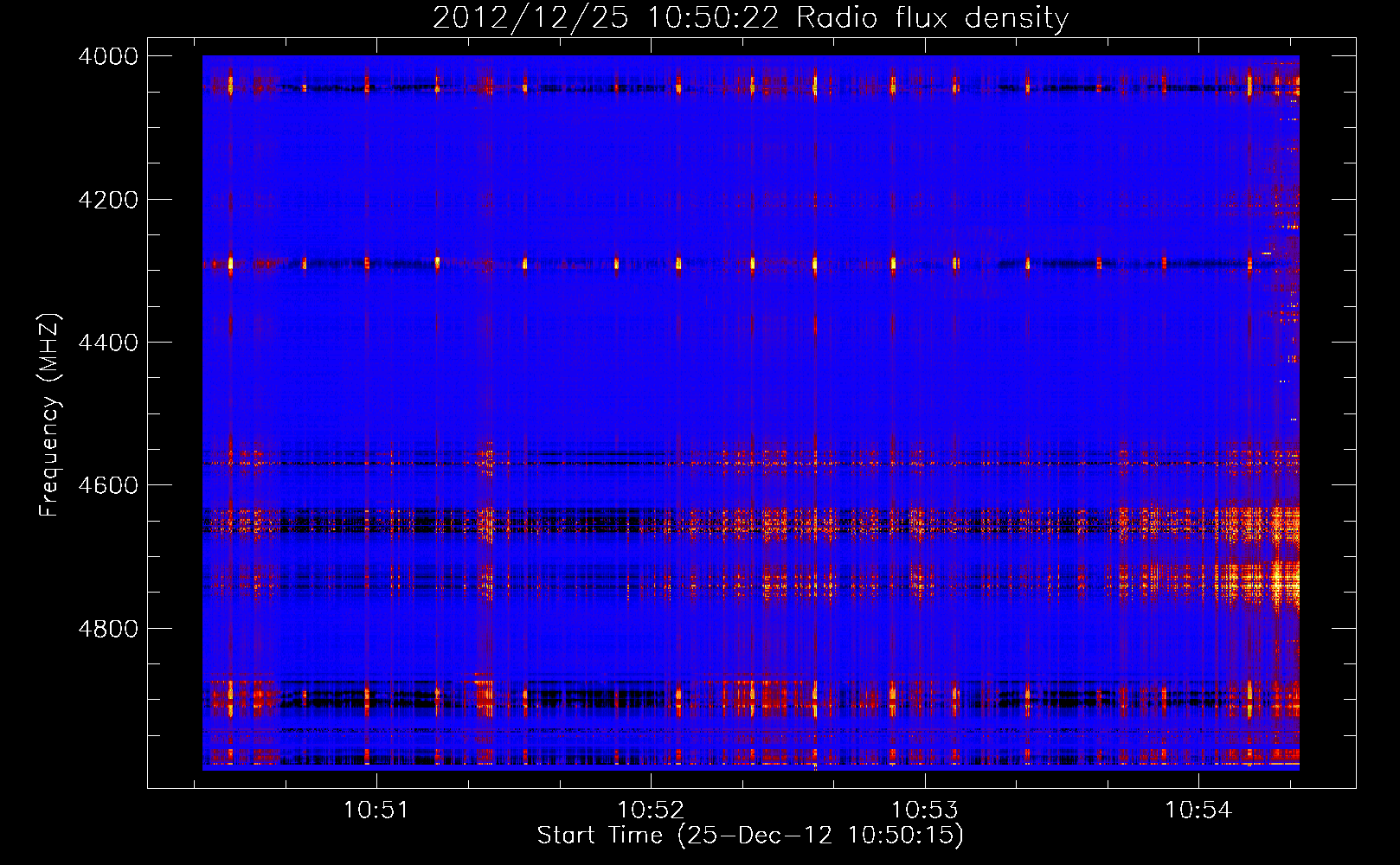
Task: Click the 'Start Time (25-Dec-12 10:50:15)' axis title
Action: pyautogui.click(x=750, y=836)
